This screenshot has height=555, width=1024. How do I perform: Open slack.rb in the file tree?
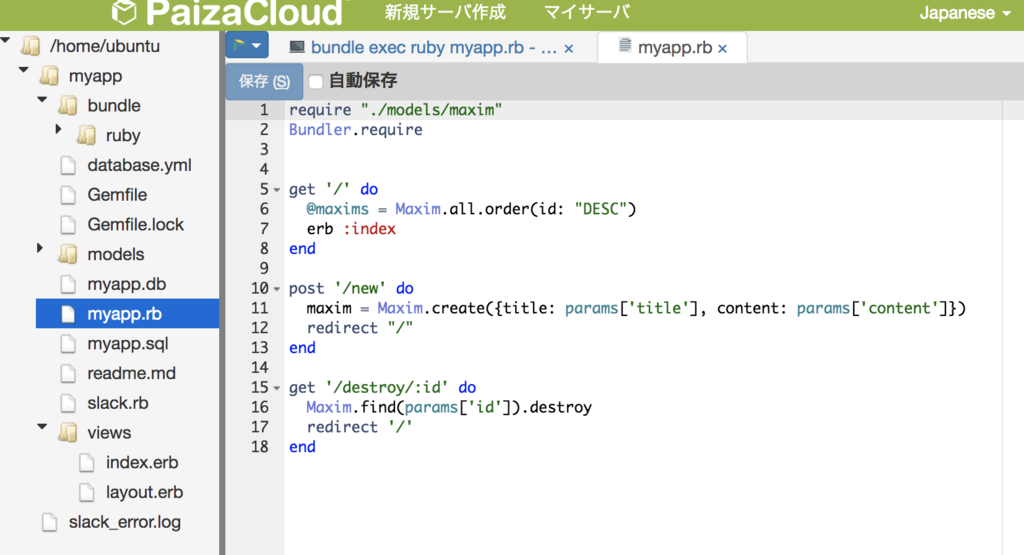pos(118,403)
